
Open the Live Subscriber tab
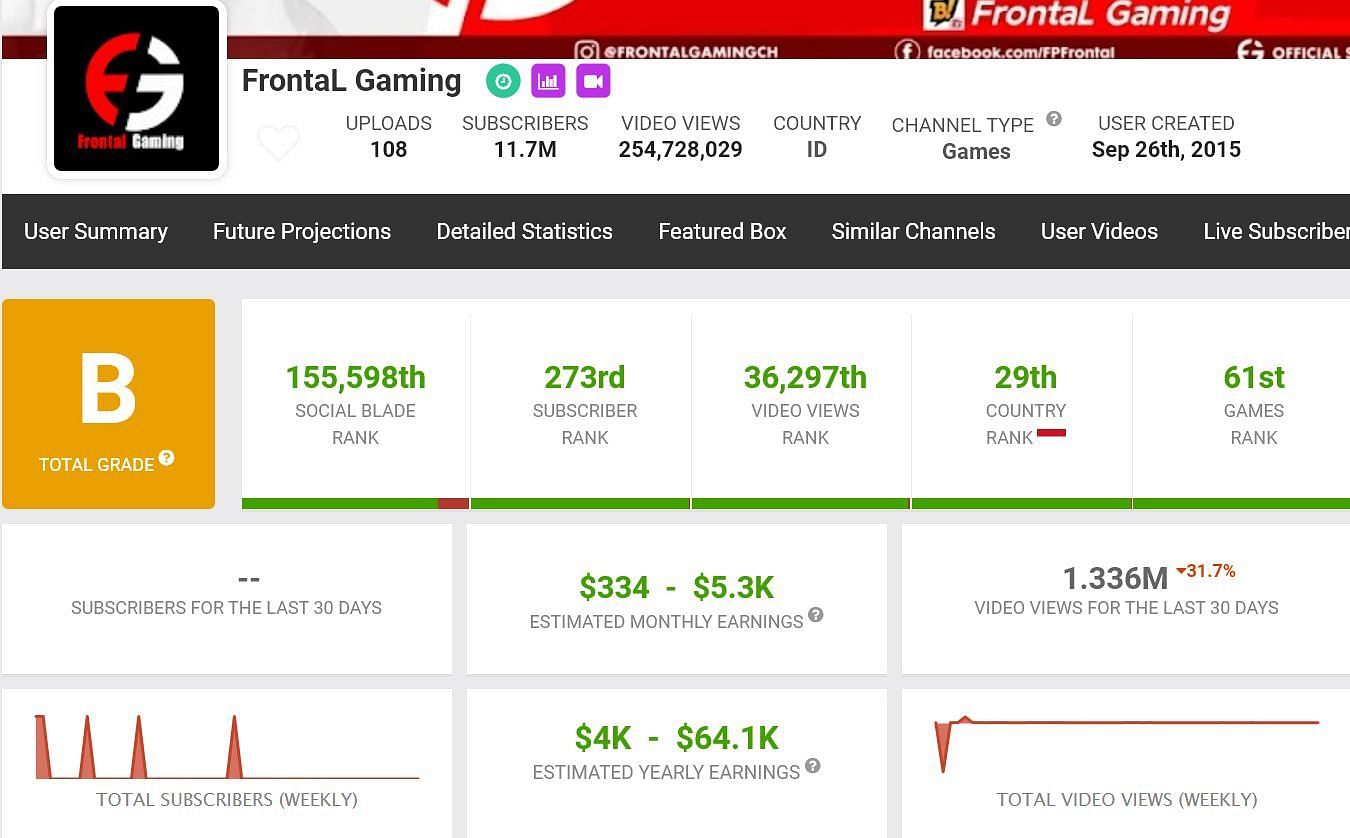click(1276, 231)
